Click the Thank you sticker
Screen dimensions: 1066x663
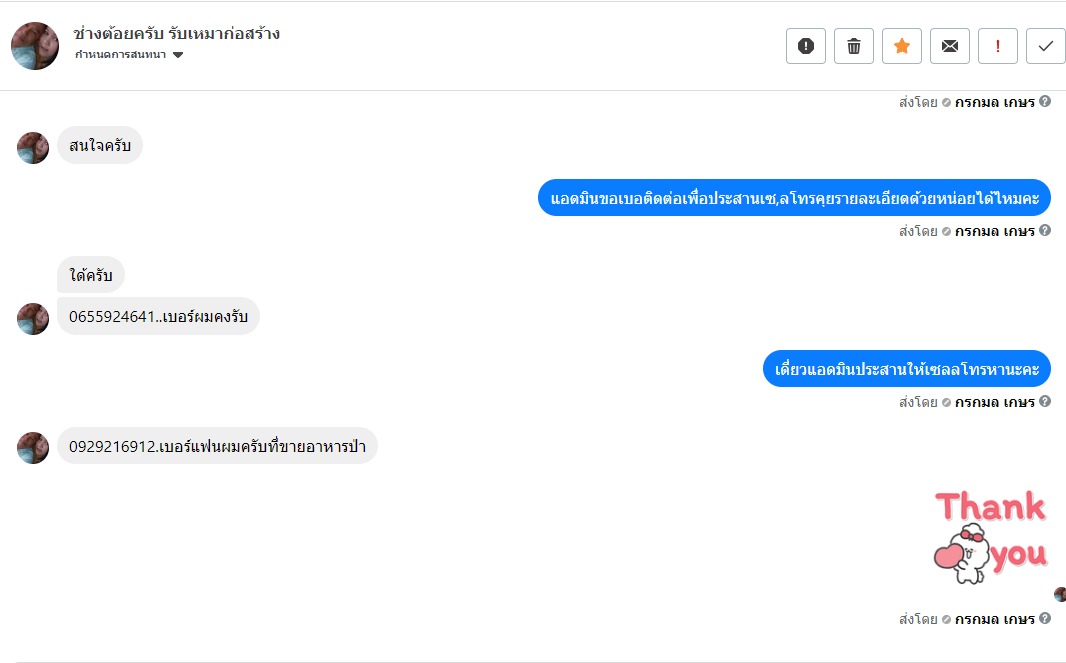(x=990, y=536)
